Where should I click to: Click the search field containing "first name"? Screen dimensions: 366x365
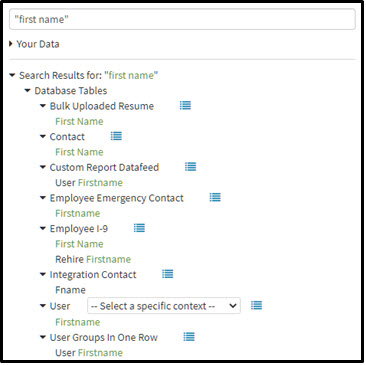[182, 19]
